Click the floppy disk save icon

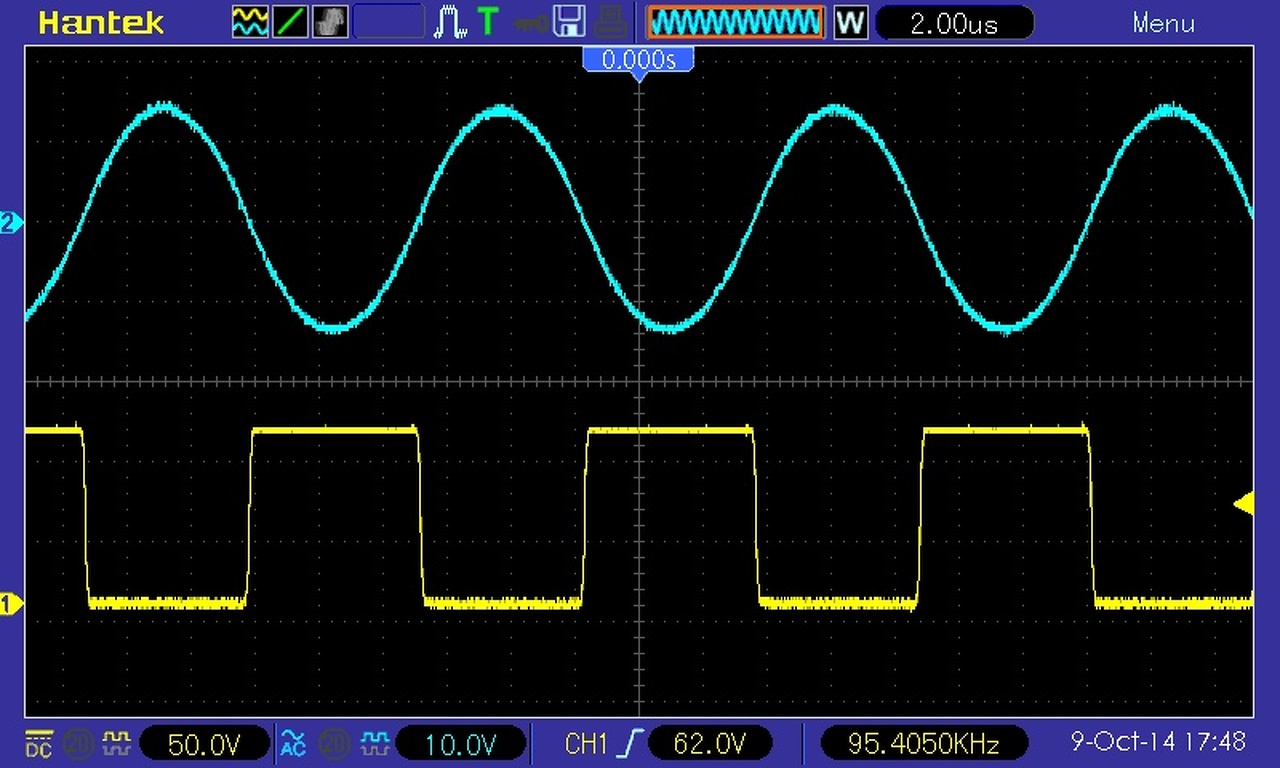[x=569, y=22]
